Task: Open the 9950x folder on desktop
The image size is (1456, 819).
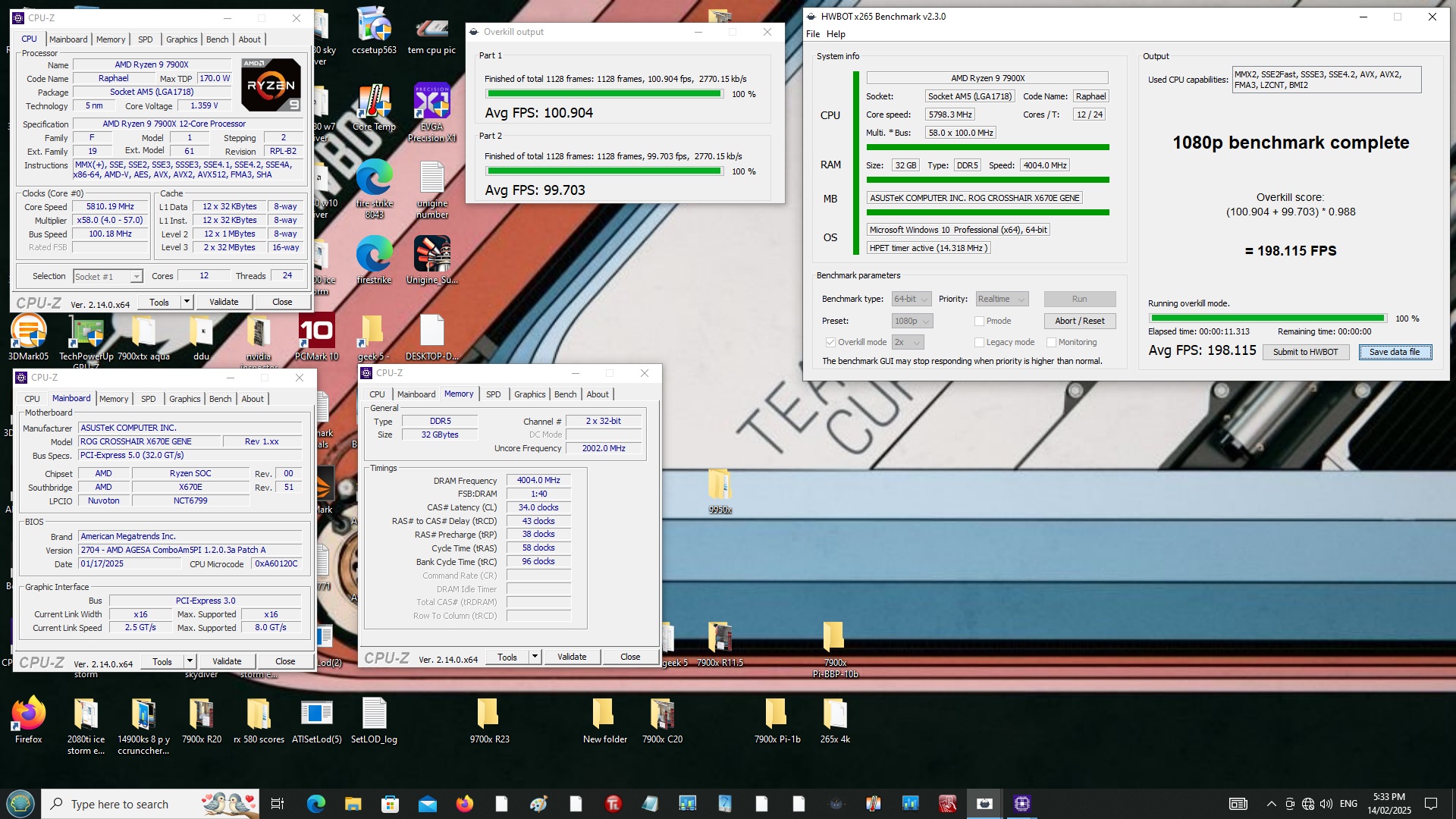Action: click(720, 491)
